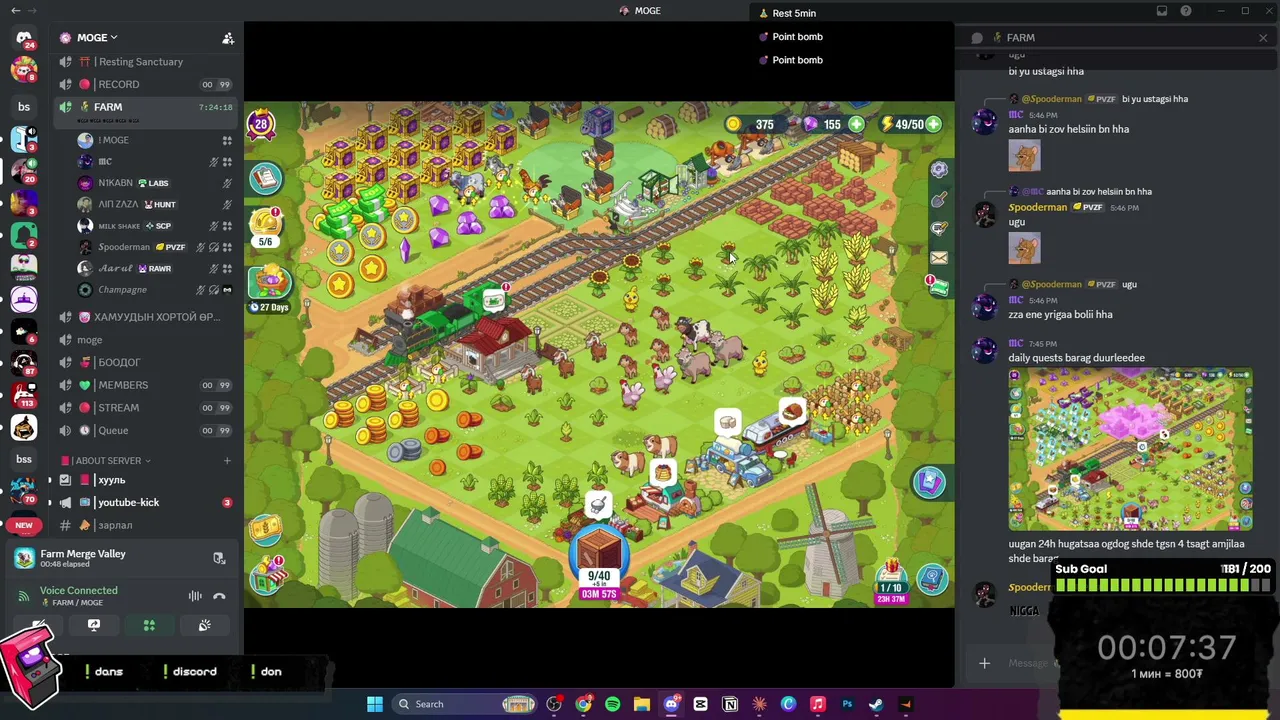Select user N1KABN in the voice list
1280x720 pixels.
(x=155, y=183)
